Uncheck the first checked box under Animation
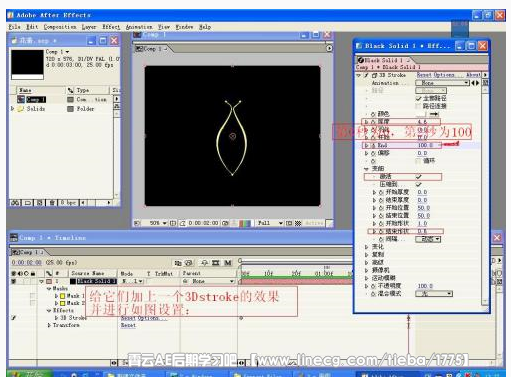The height and width of the screenshot is (377, 511). (419, 98)
